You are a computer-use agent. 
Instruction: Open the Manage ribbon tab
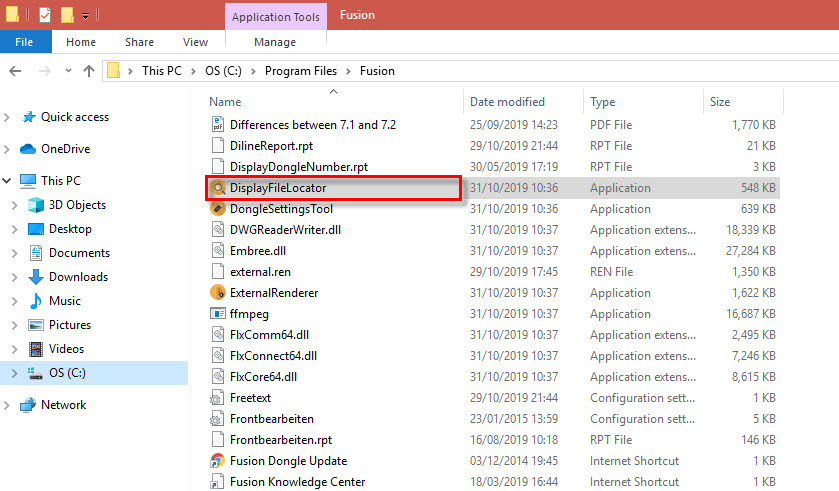(x=275, y=42)
